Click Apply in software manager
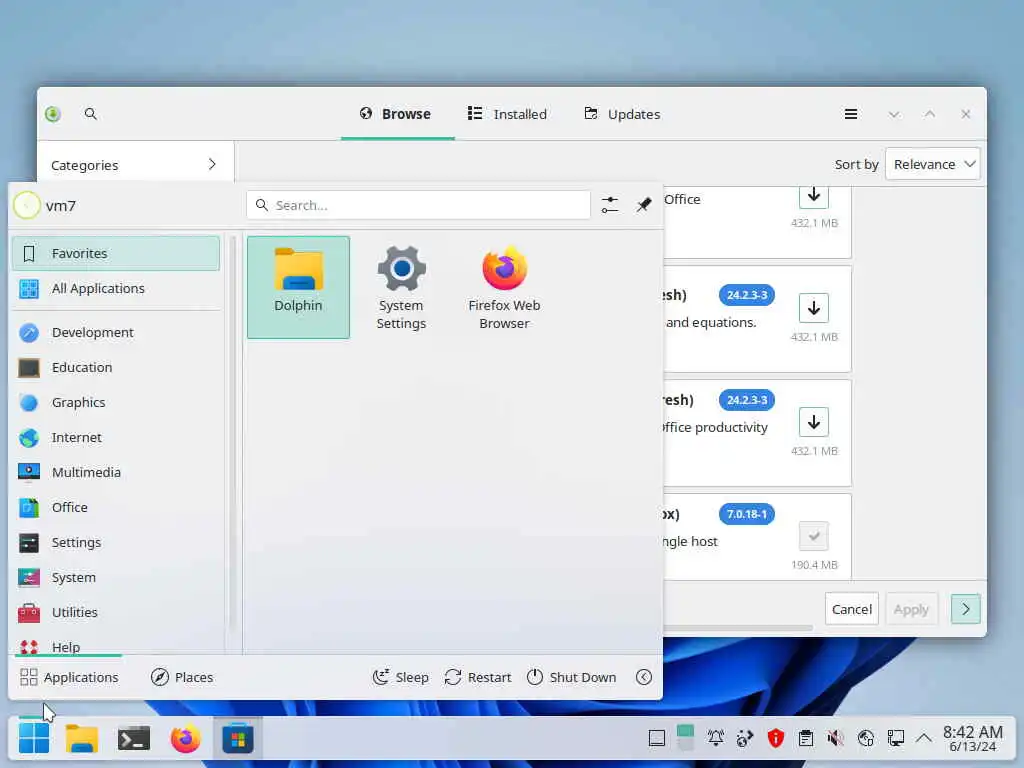This screenshot has height=768, width=1024. tap(911, 609)
